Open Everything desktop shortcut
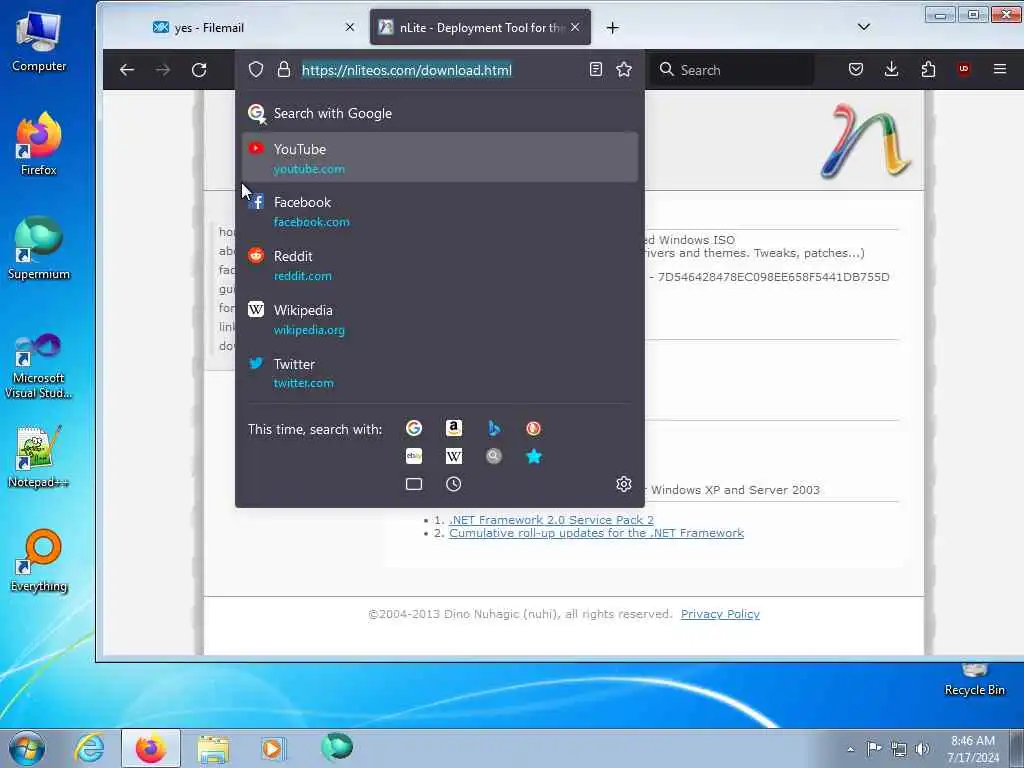The image size is (1024, 768). pos(39,560)
